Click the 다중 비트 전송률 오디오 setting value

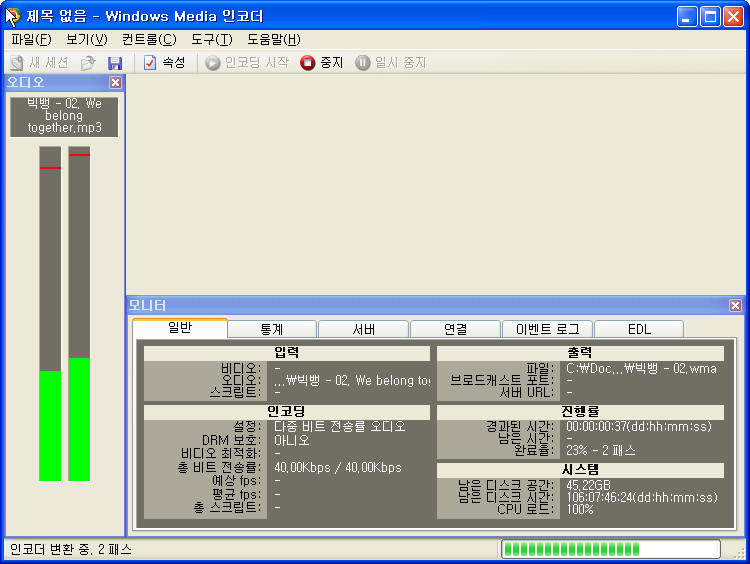pyautogui.click(x=340, y=426)
